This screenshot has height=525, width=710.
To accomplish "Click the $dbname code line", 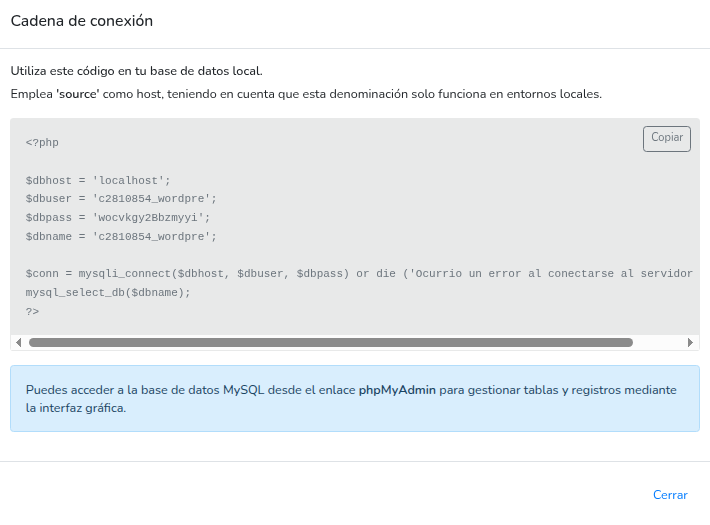I will (121, 236).
